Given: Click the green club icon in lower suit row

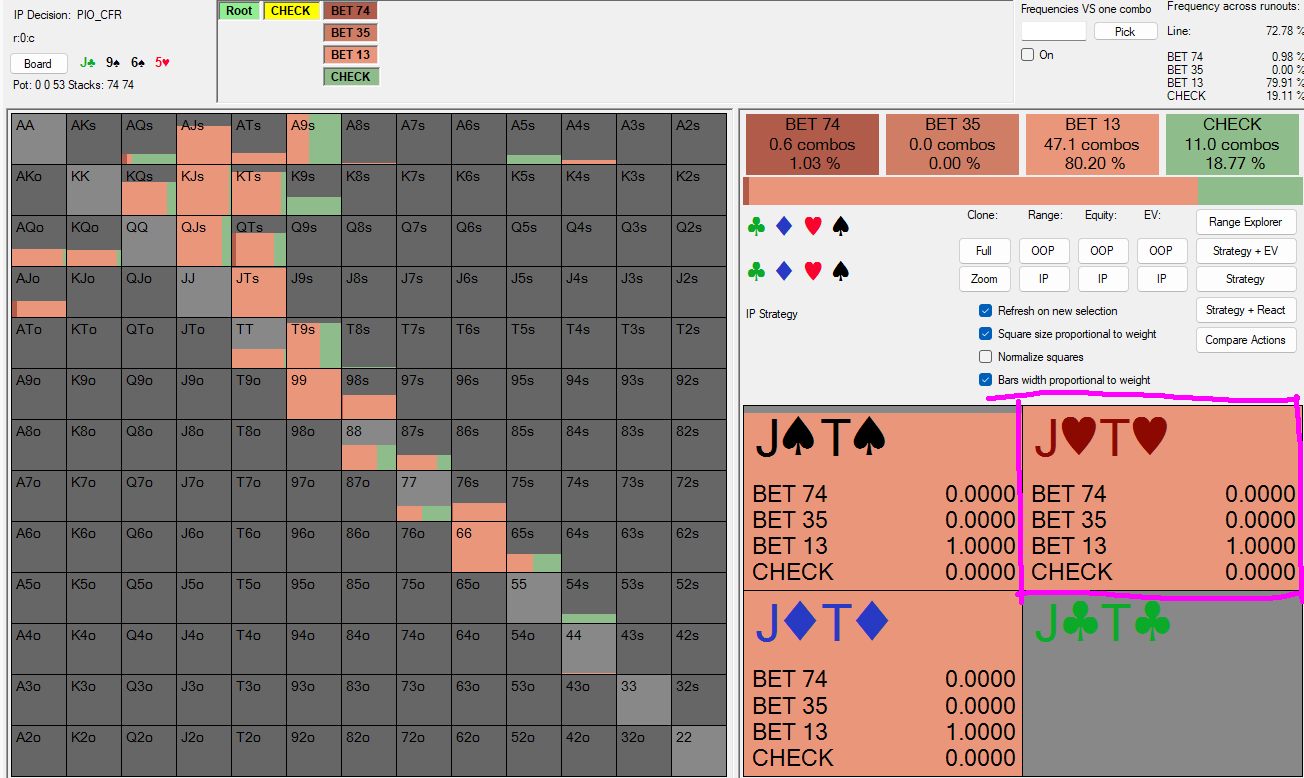Looking at the screenshot, I should [757, 270].
